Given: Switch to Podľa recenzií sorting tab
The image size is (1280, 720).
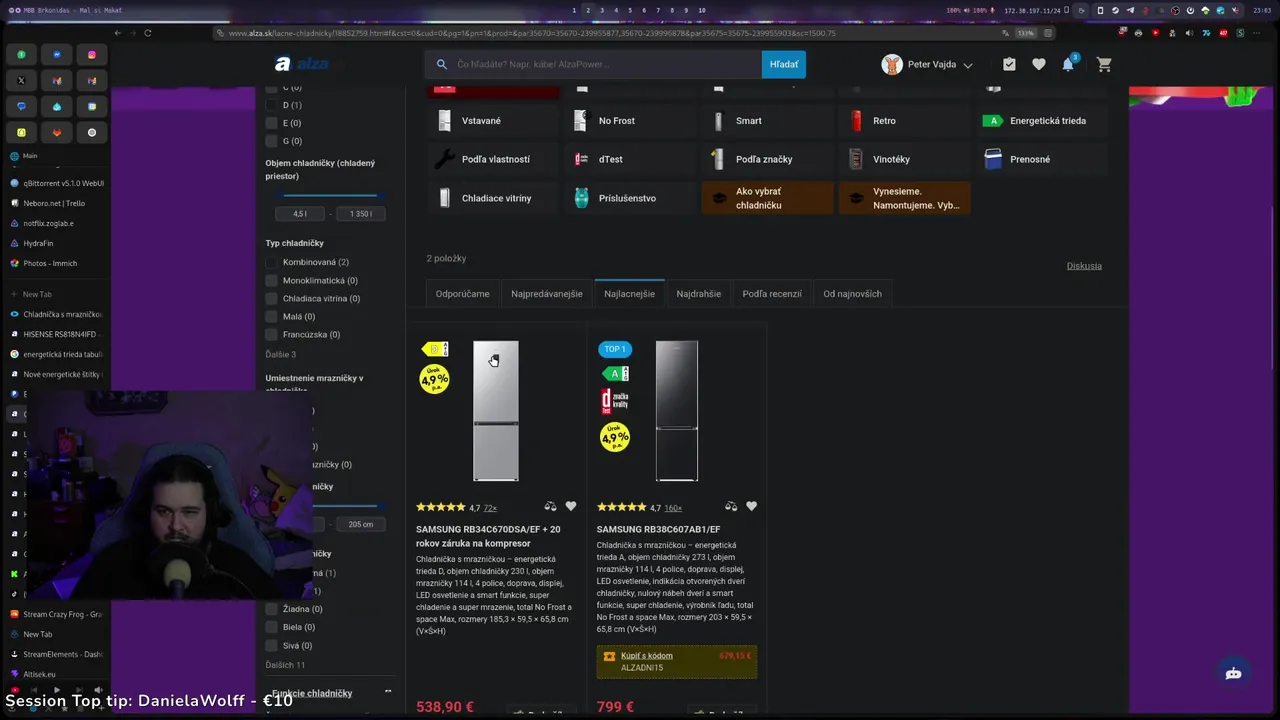Looking at the screenshot, I should (x=771, y=294).
